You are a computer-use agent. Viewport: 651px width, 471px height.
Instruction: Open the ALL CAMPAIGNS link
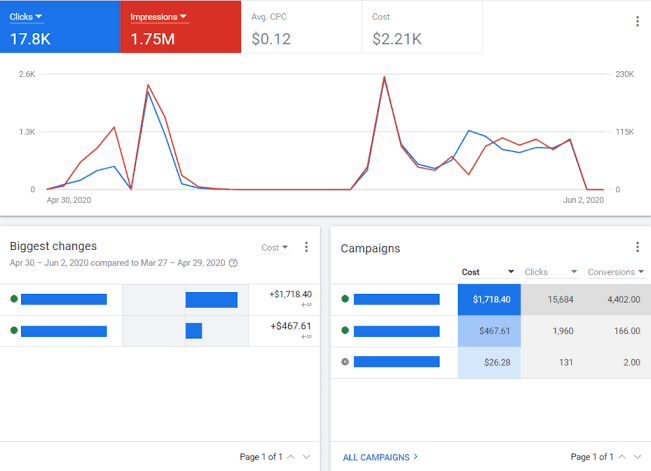[x=380, y=457]
